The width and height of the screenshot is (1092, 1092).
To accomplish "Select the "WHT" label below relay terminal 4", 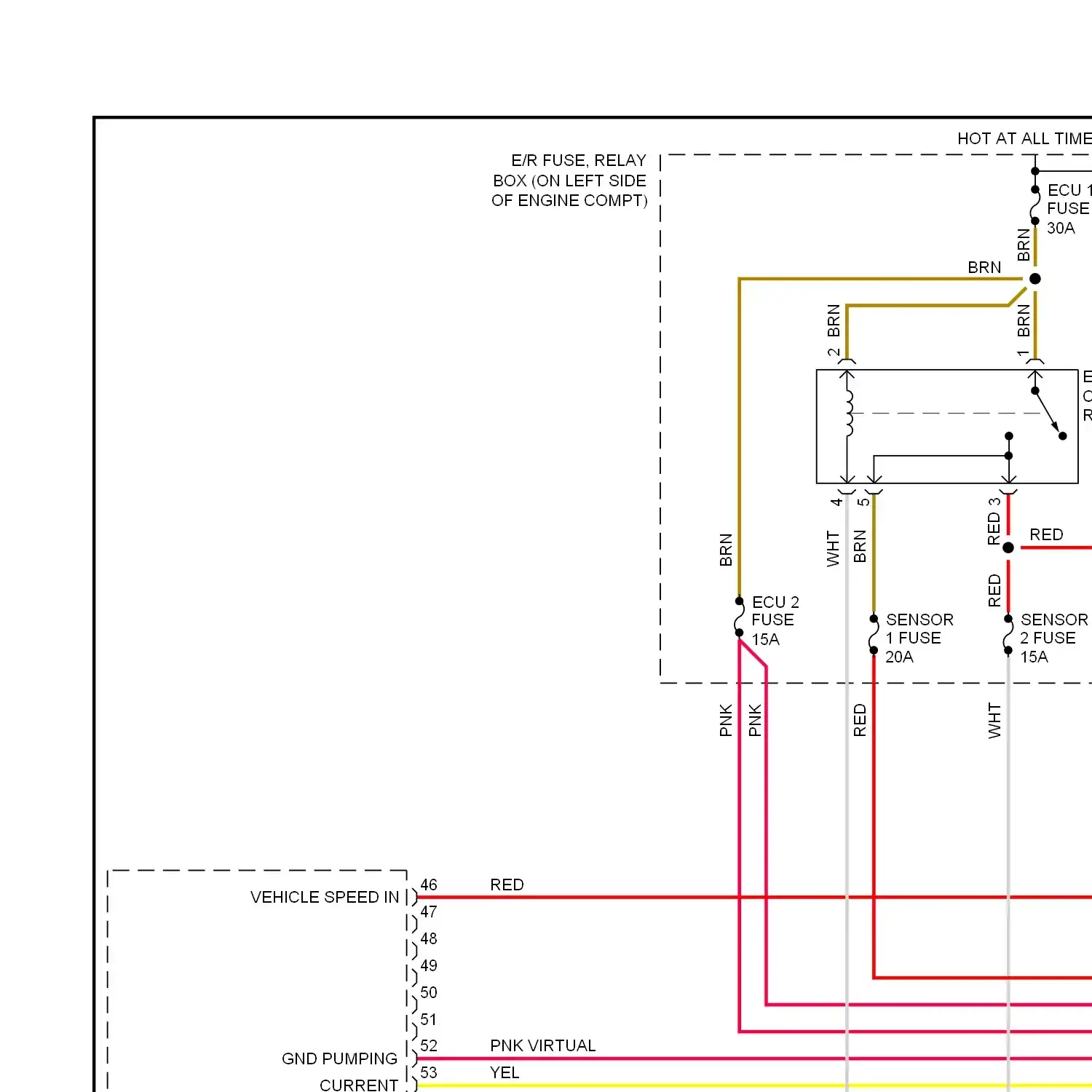I will [833, 549].
